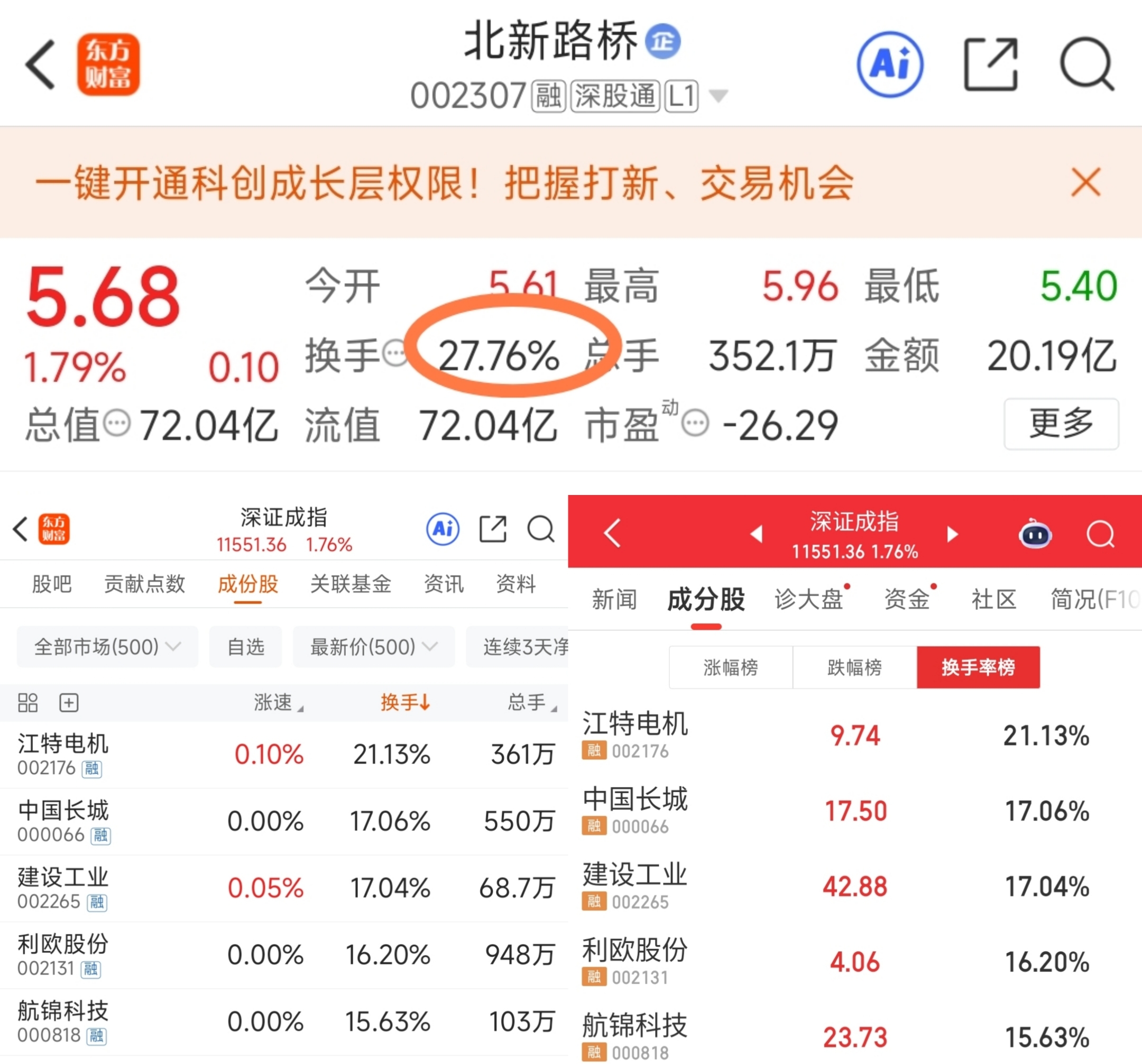This screenshot has height=1064, width=1142.
Task: Select the 换手率榜 ranking
Action: coord(978,667)
